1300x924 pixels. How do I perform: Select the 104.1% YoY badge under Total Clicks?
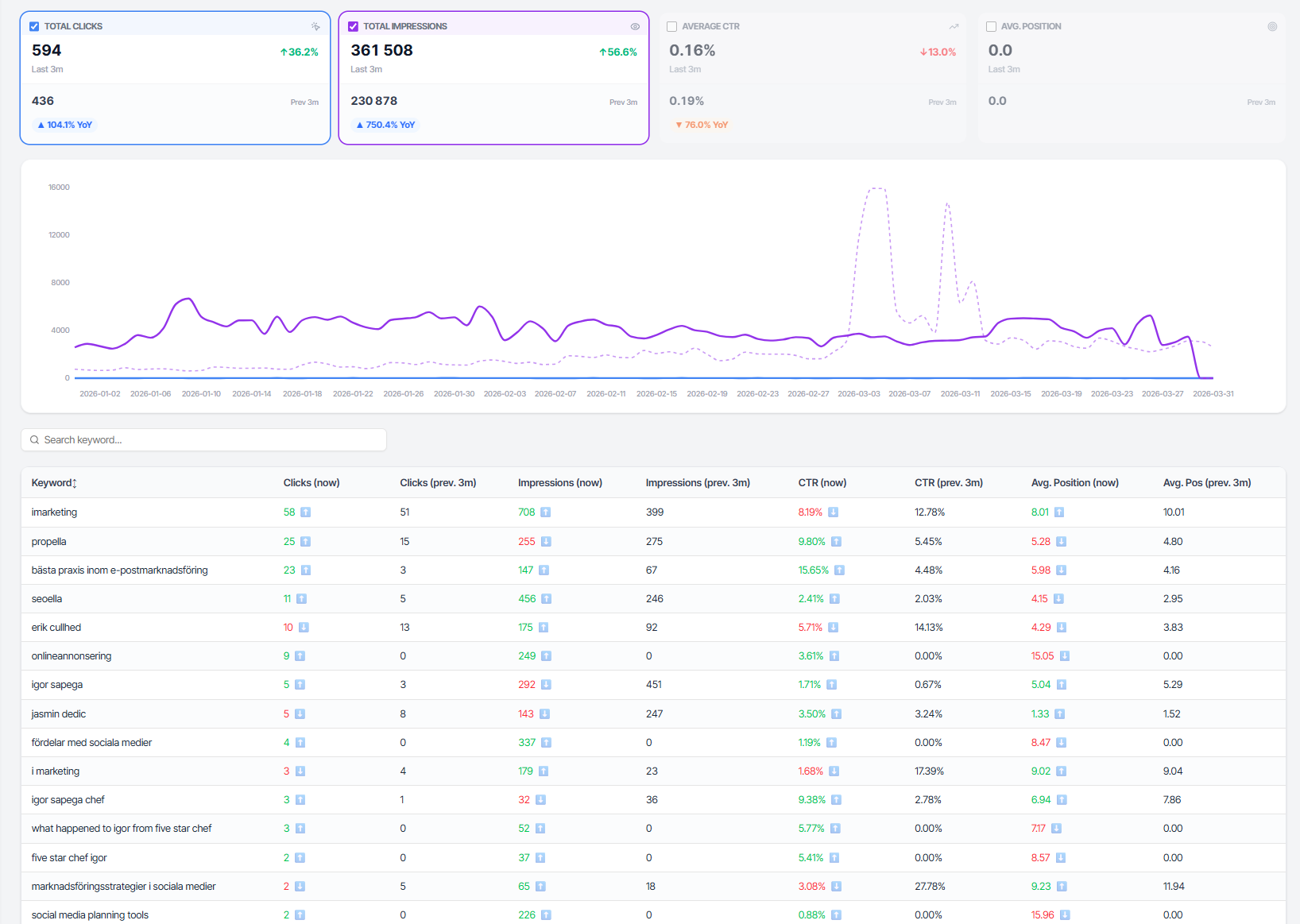pos(65,125)
